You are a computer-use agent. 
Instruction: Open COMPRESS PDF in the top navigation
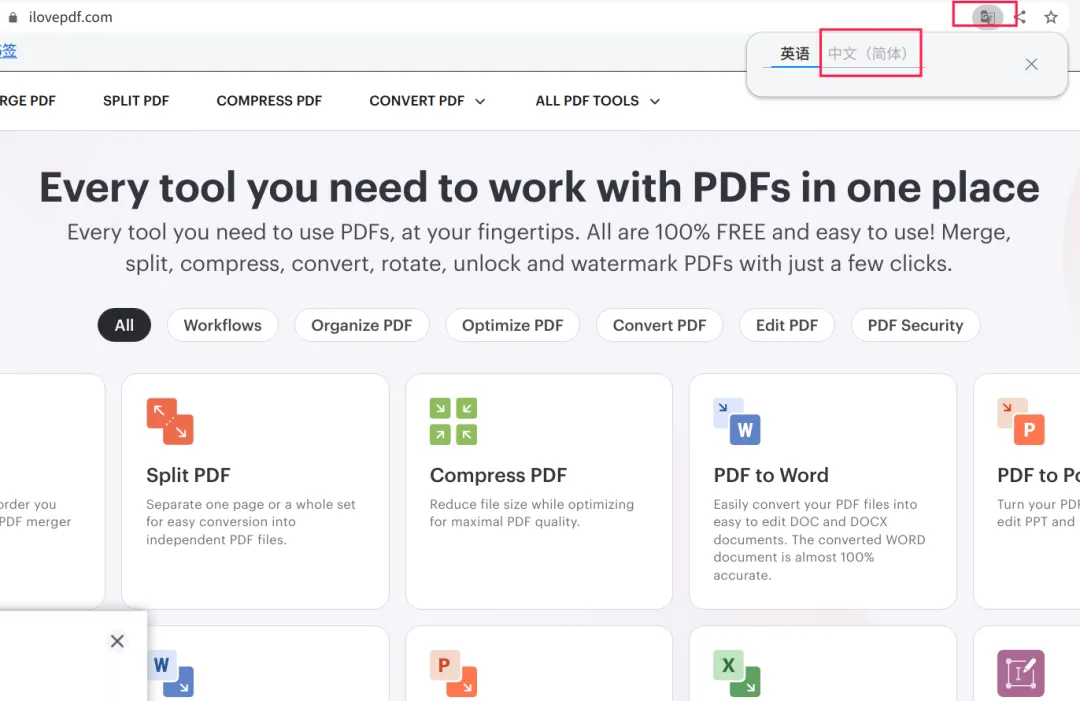tap(269, 101)
